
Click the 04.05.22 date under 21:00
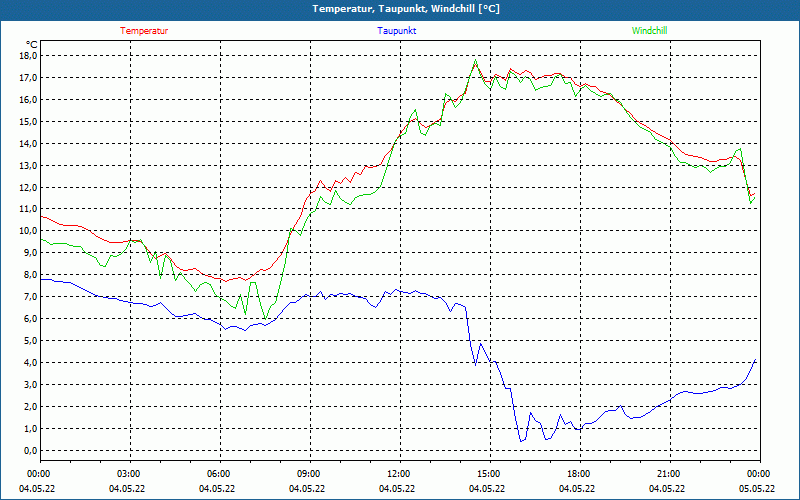(667, 489)
